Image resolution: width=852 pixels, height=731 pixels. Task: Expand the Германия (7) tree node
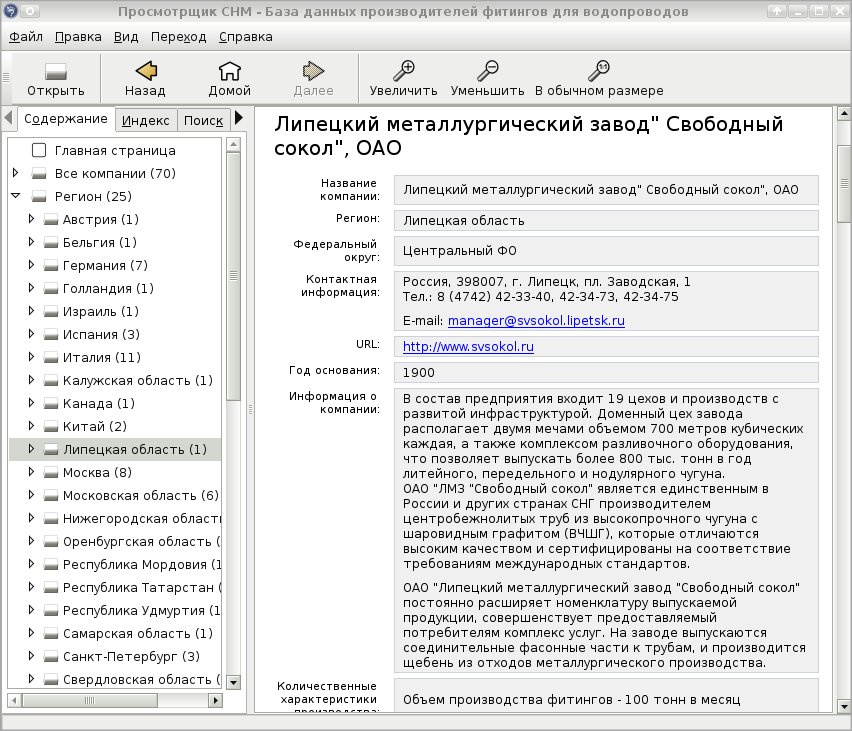click(31, 265)
